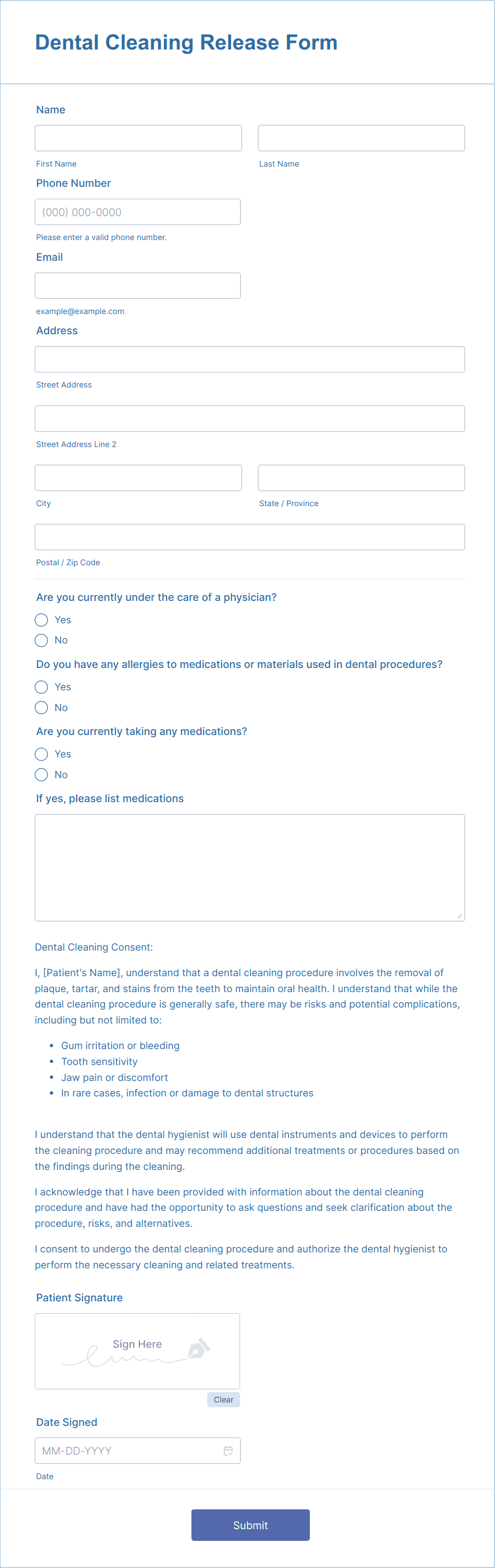This screenshot has width=495, height=1568.
Task: Click the Phone Number field
Action: [x=138, y=211]
